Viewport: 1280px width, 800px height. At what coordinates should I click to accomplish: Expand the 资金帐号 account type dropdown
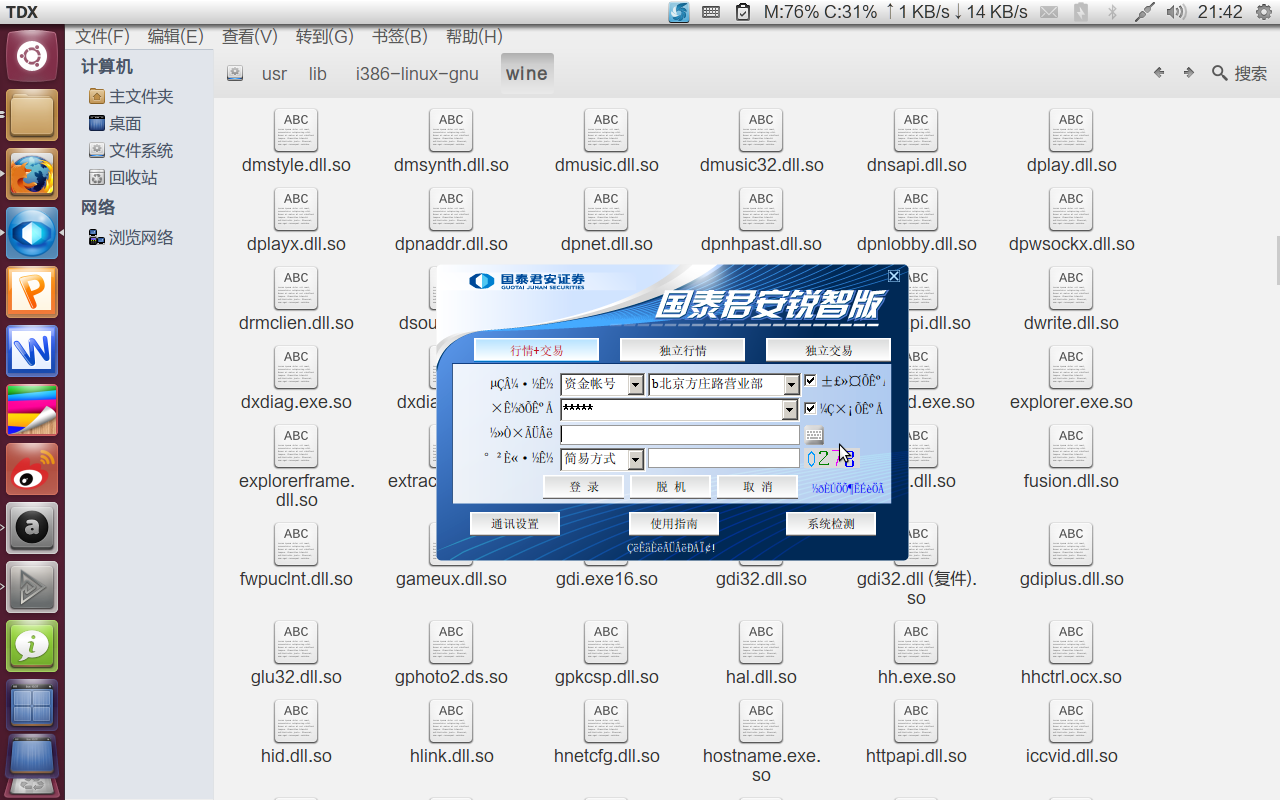[635, 384]
